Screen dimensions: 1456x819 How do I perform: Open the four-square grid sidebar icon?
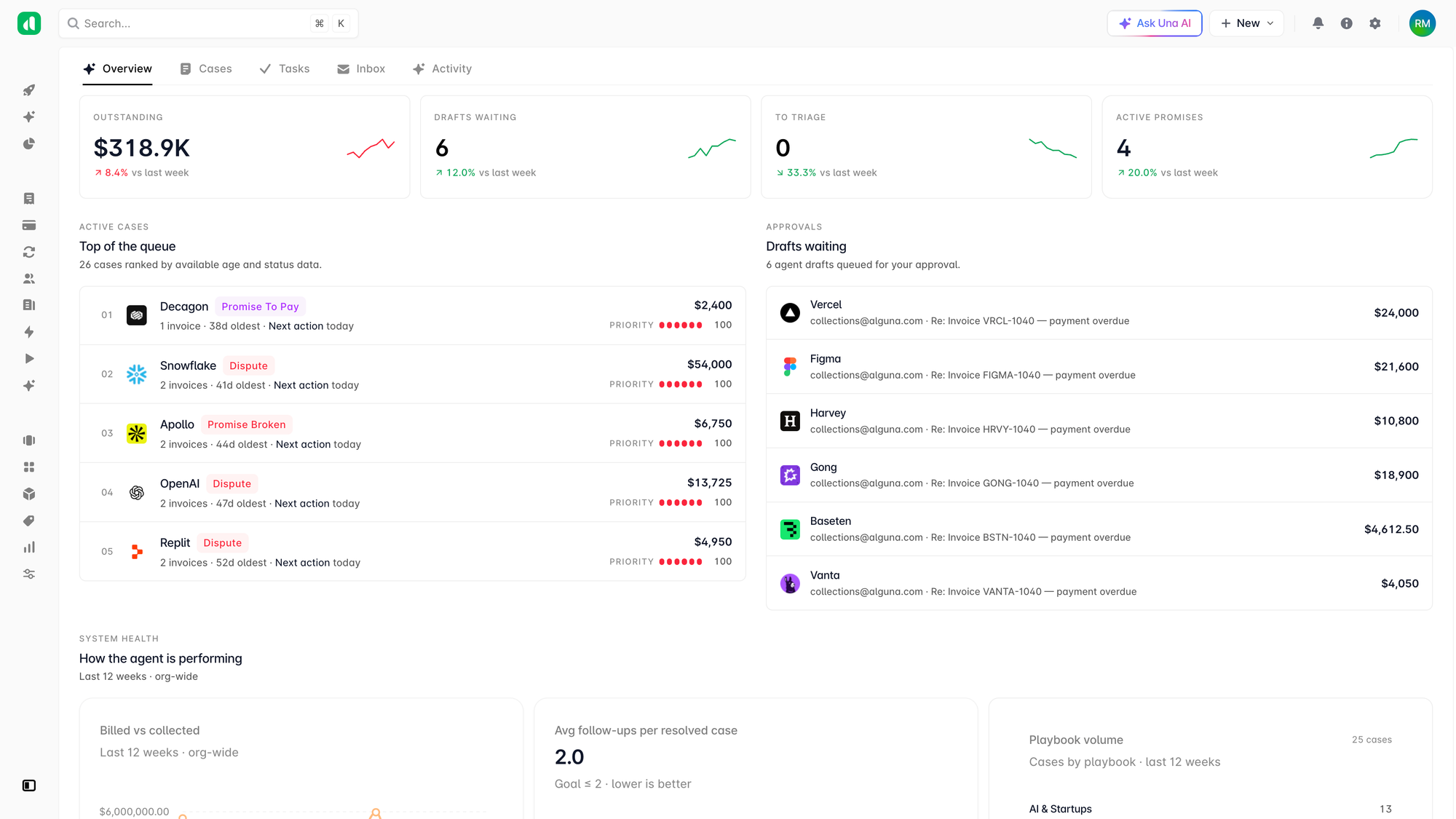pos(29,467)
